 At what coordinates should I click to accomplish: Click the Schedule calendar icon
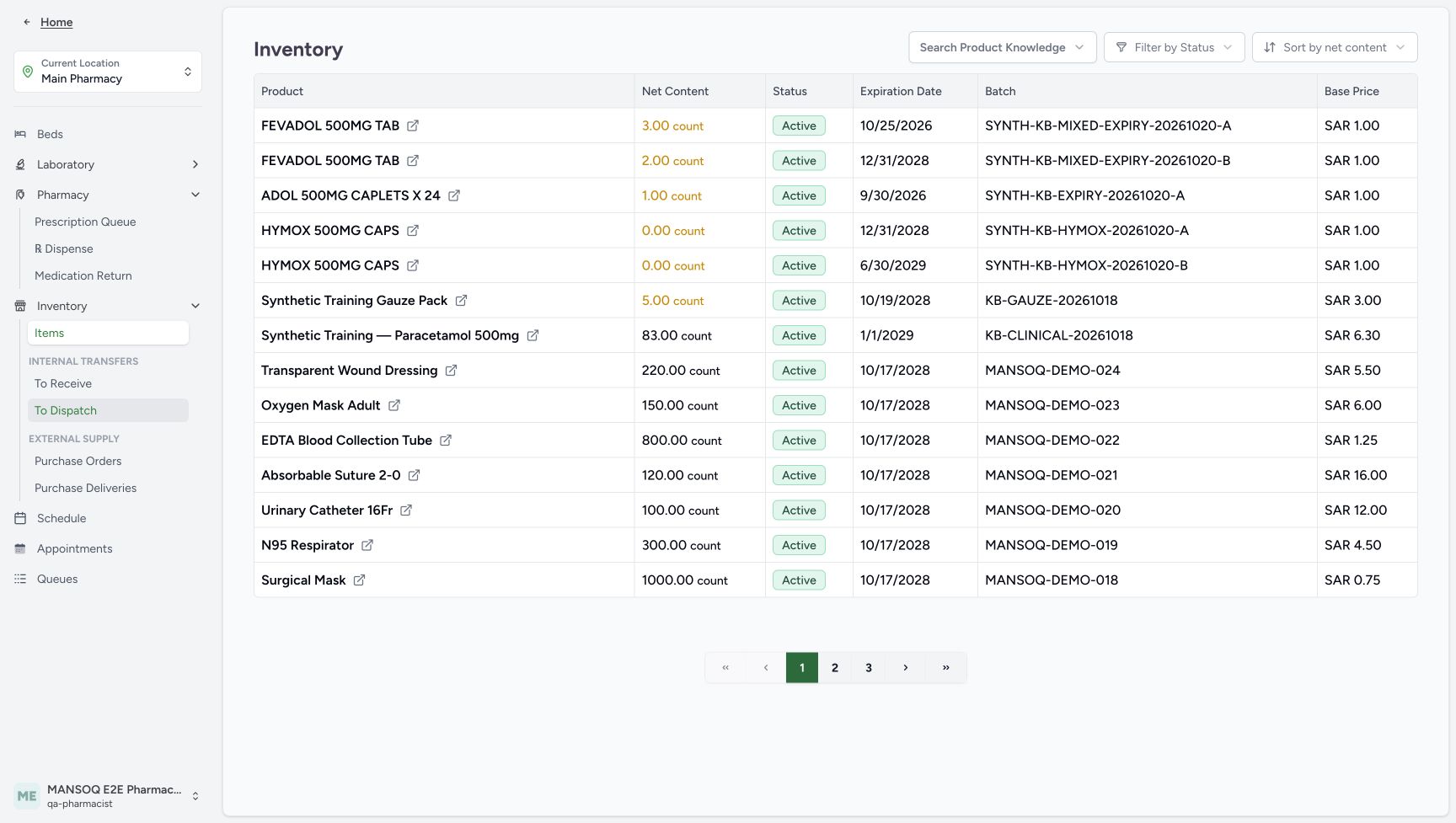(20, 518)
